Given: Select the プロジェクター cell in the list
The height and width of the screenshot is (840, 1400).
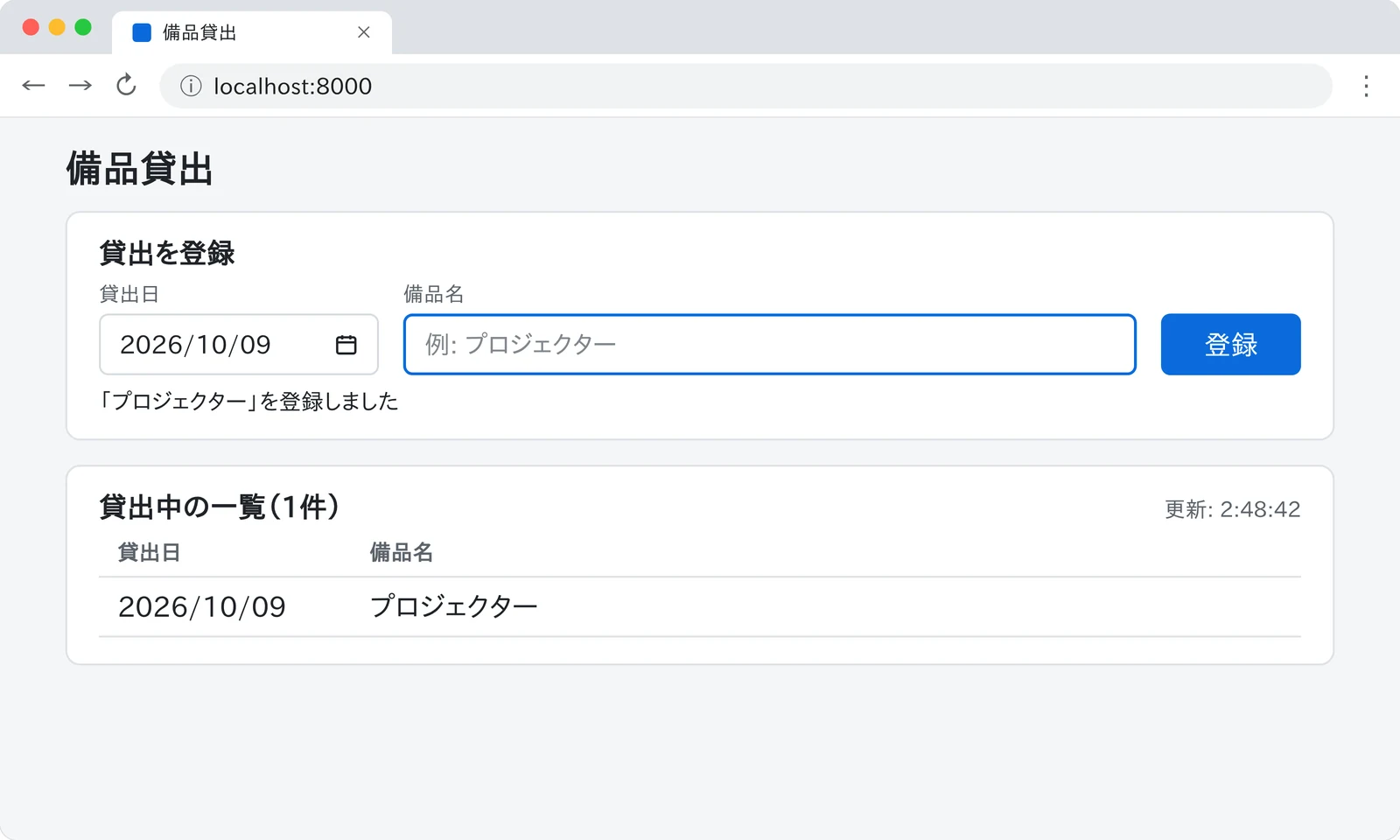Looking at the screenshot, I should tap(454, 607).
